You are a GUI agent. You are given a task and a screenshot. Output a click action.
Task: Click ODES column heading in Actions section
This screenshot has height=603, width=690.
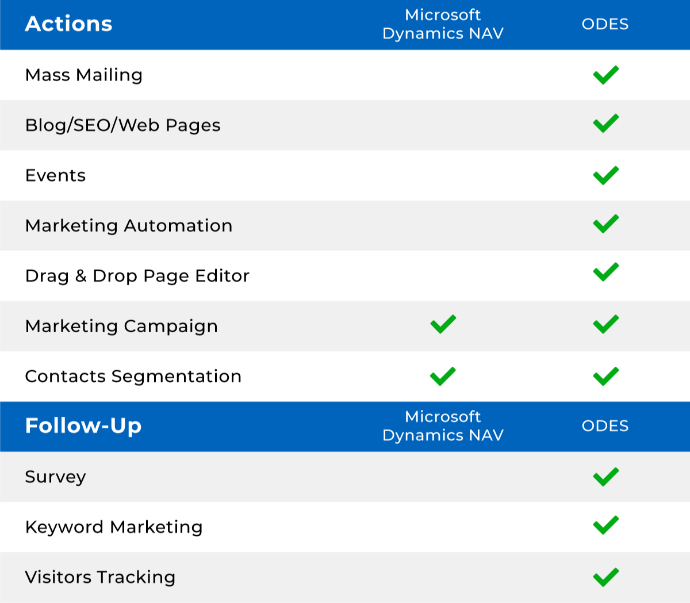[605, 24]
